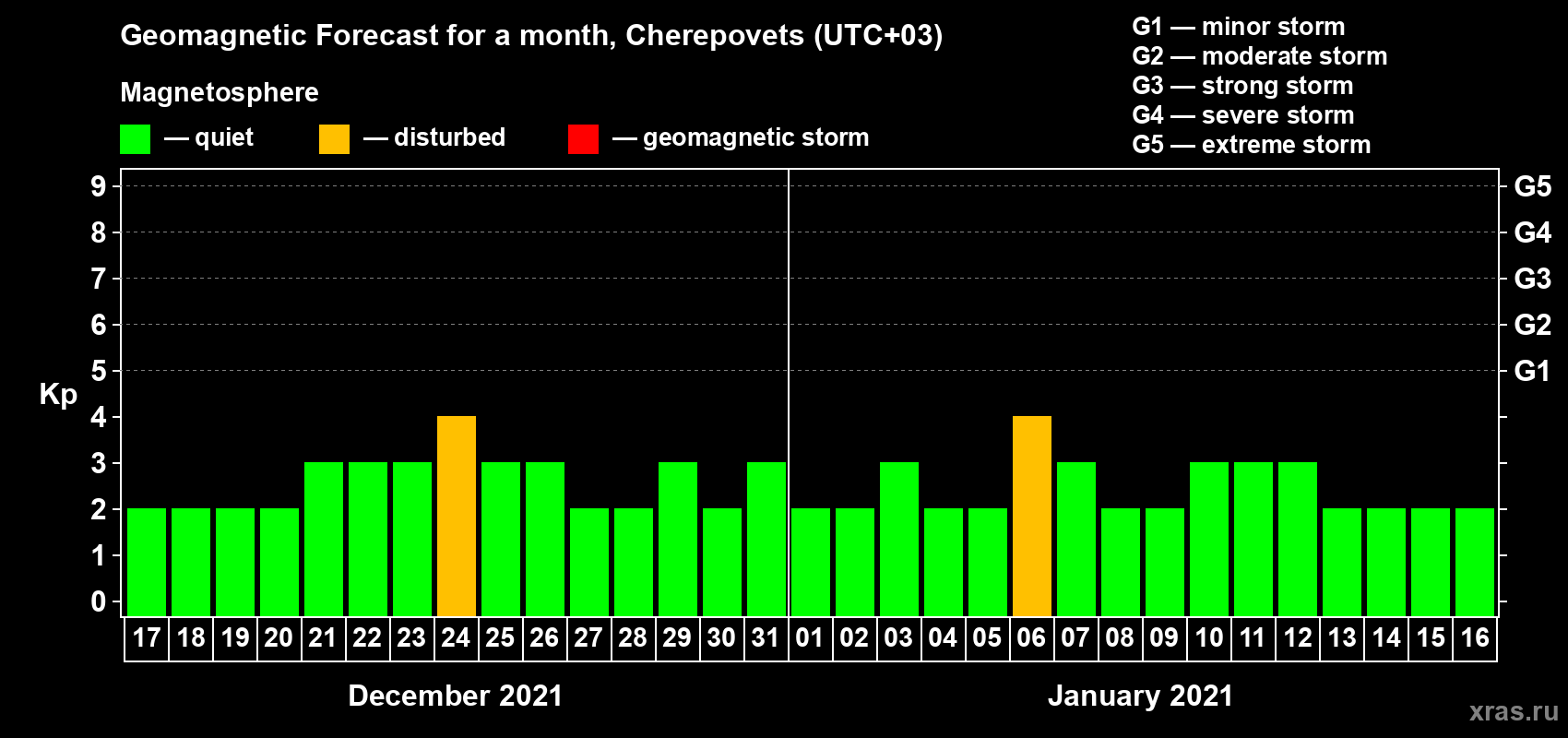Click the date label 09

[1164, 638]
